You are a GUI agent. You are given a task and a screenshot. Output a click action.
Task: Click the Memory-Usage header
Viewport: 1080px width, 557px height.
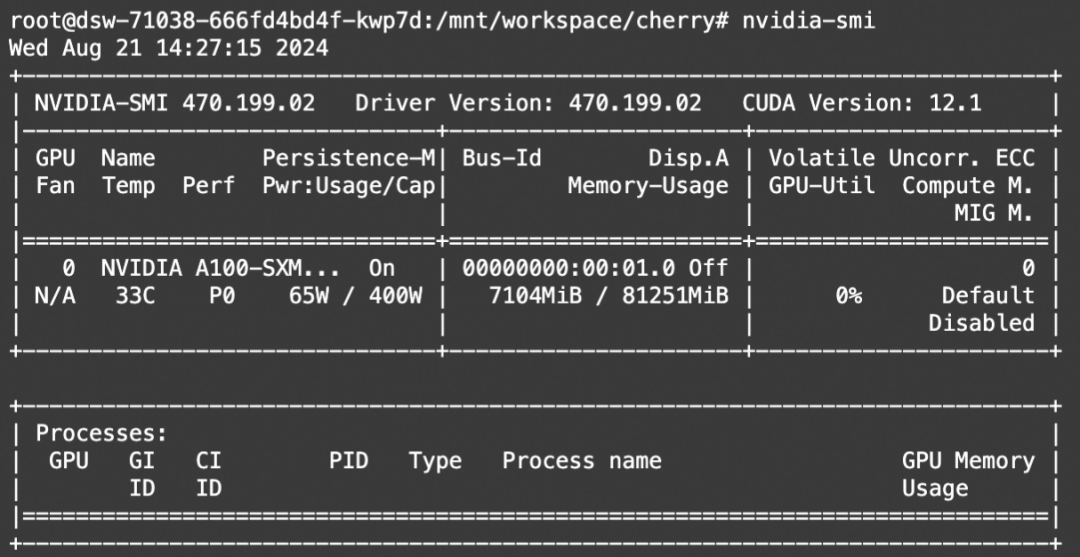(x=648, y=186)
